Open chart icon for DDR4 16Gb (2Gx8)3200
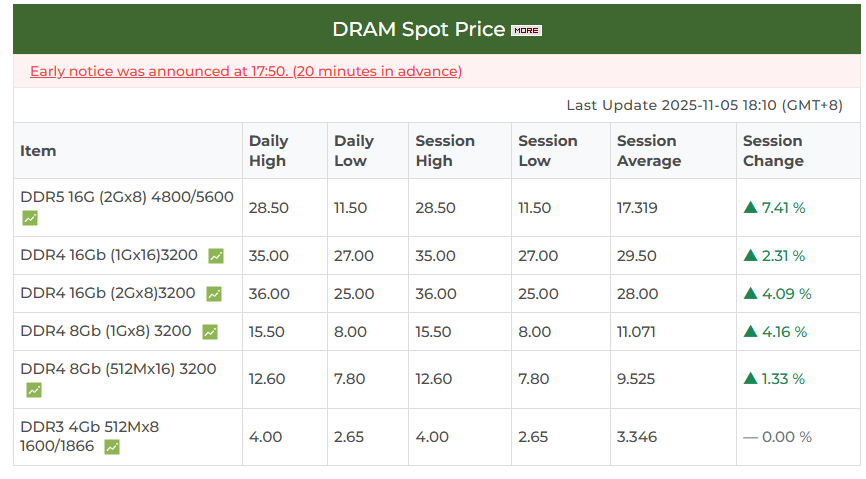Image resolution: width=866 pixels, height=479 pixels. pos(214,294)
